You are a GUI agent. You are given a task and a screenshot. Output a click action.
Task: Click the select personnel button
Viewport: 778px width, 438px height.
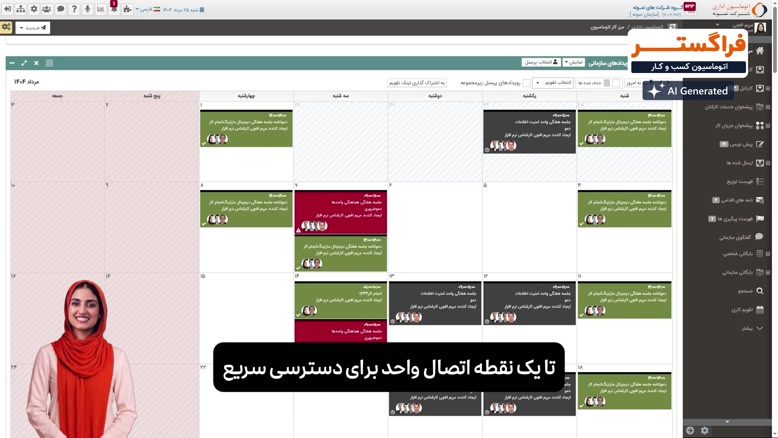coord(541,63)
